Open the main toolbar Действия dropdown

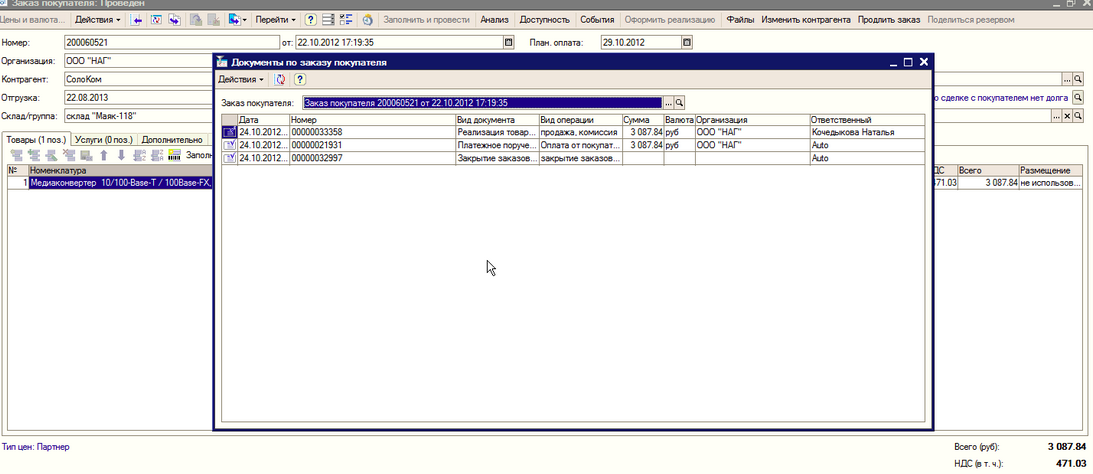click(x=98, y=19)
